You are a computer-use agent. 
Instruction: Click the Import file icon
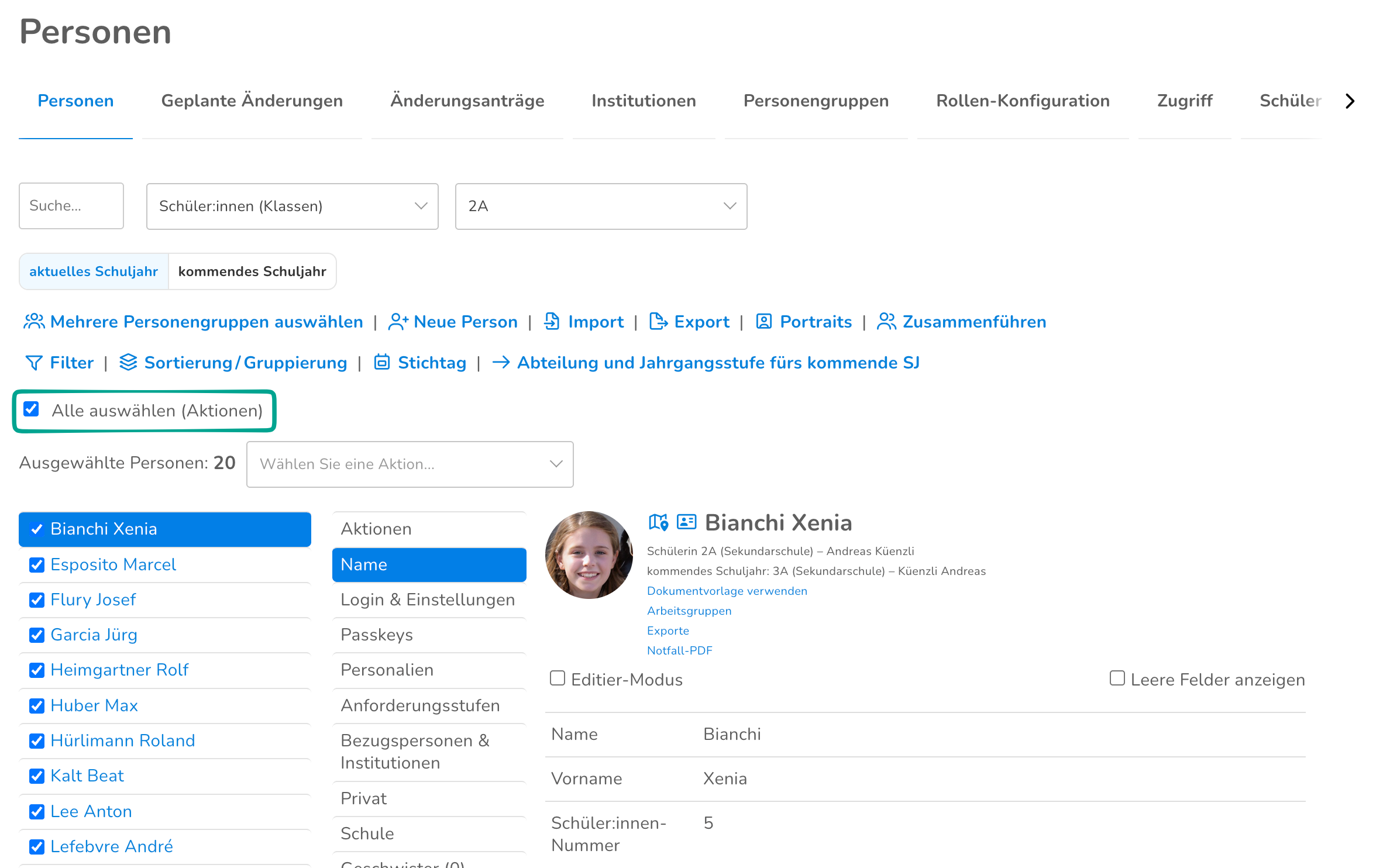pyautogui.click(x=552, y=321)
